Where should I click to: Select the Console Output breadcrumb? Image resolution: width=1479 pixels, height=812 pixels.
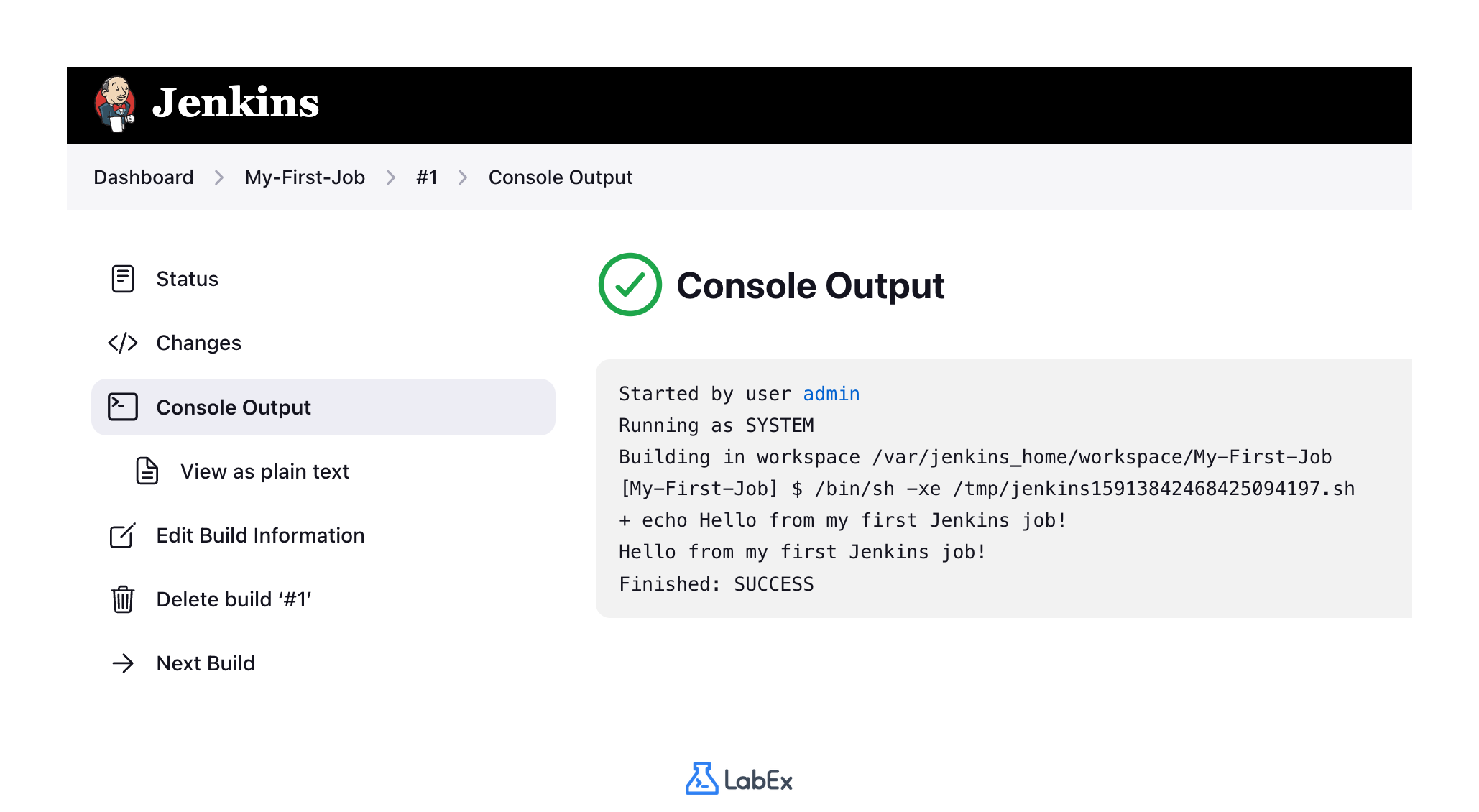(x=560, y=177)
